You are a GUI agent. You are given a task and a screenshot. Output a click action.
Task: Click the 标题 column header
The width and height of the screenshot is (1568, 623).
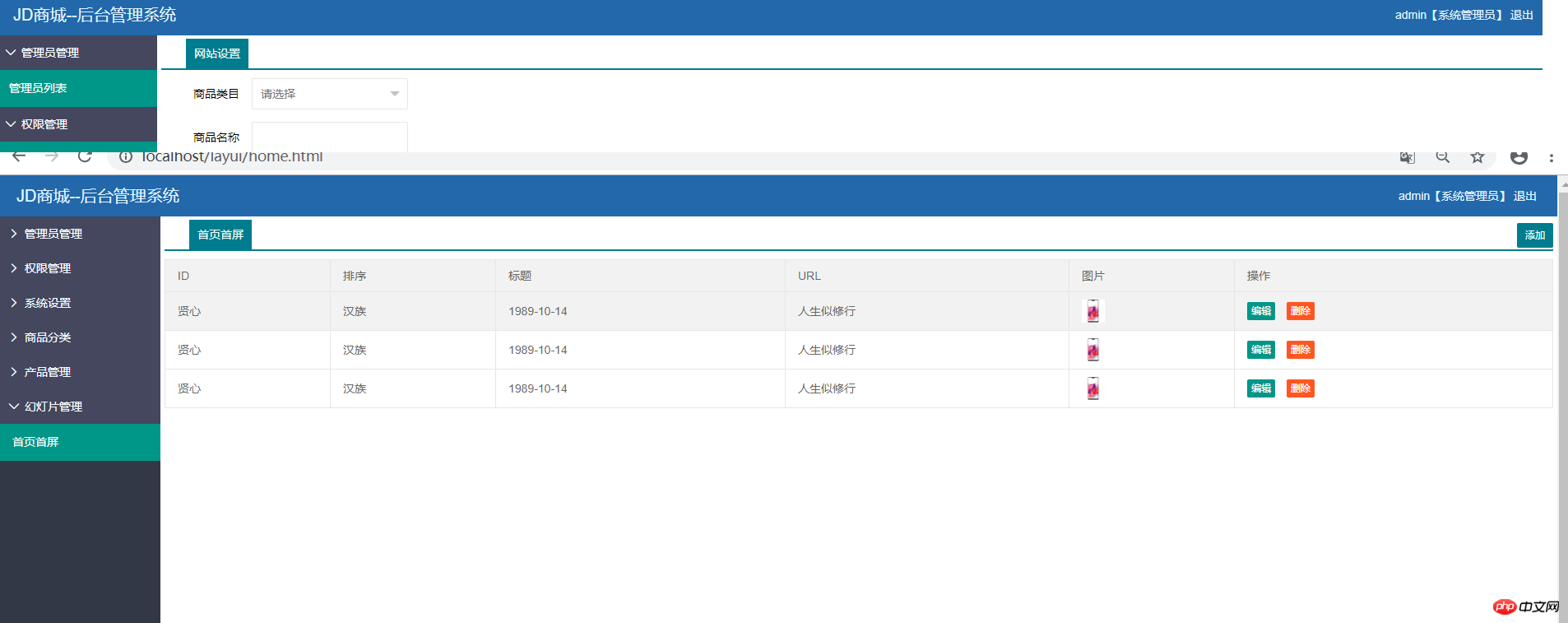640,276
